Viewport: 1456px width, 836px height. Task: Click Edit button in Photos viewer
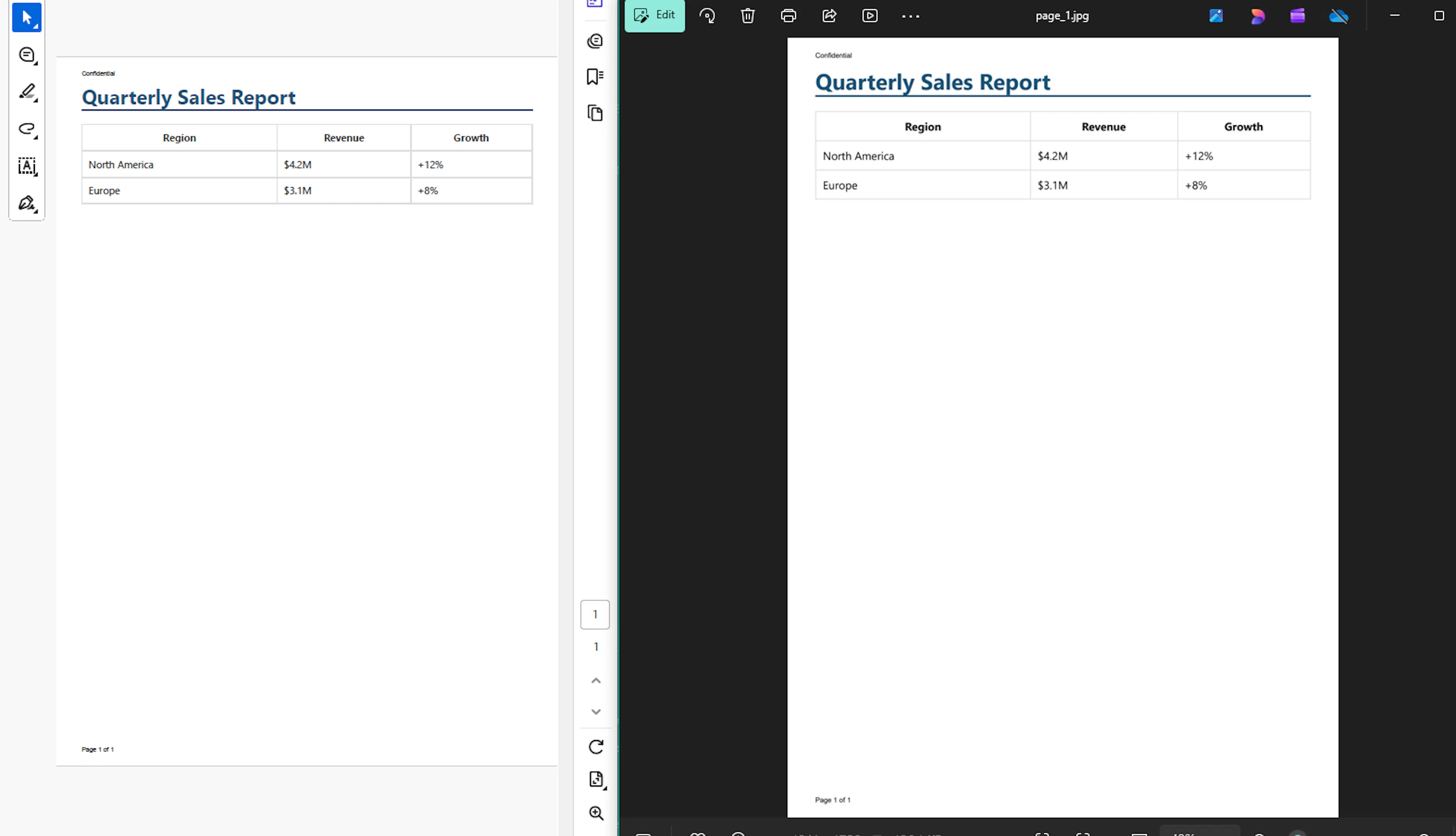click(655, 16)
